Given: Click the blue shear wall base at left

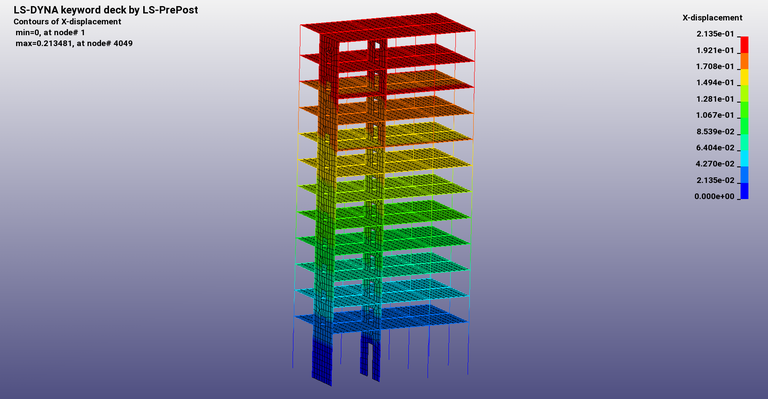Looking at the screenshot, I should click(322, 362).
